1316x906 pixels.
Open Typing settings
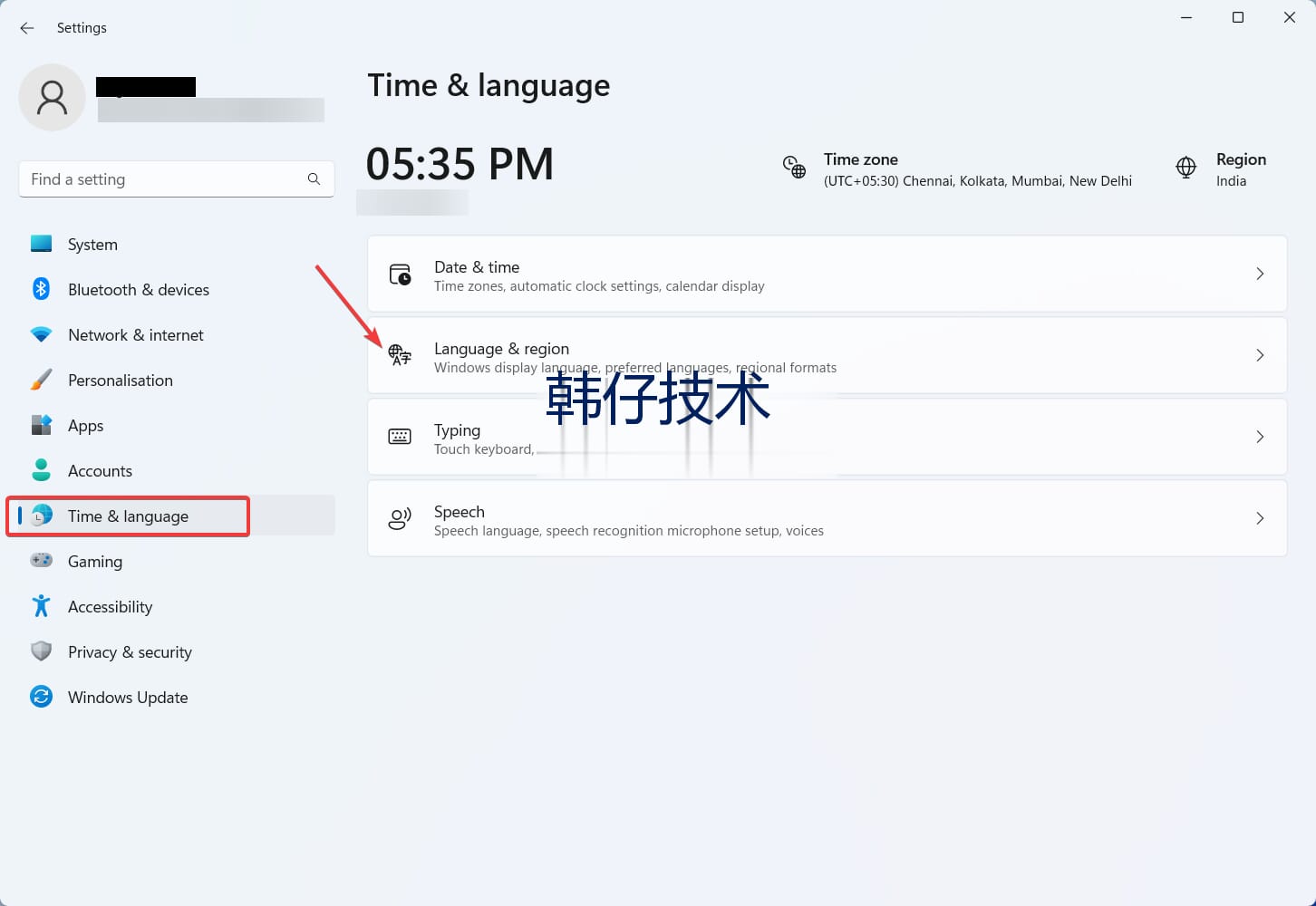pyautogui.click(x=827, y=437)
